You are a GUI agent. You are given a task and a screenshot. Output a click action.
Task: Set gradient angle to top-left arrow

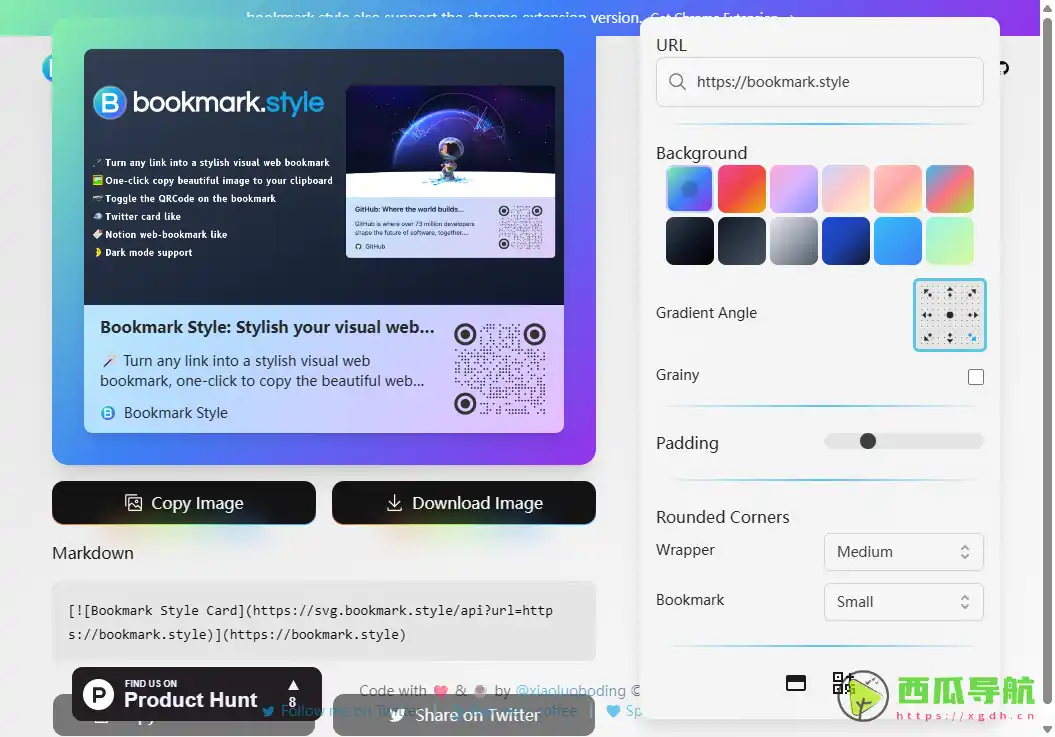(927, 293)
